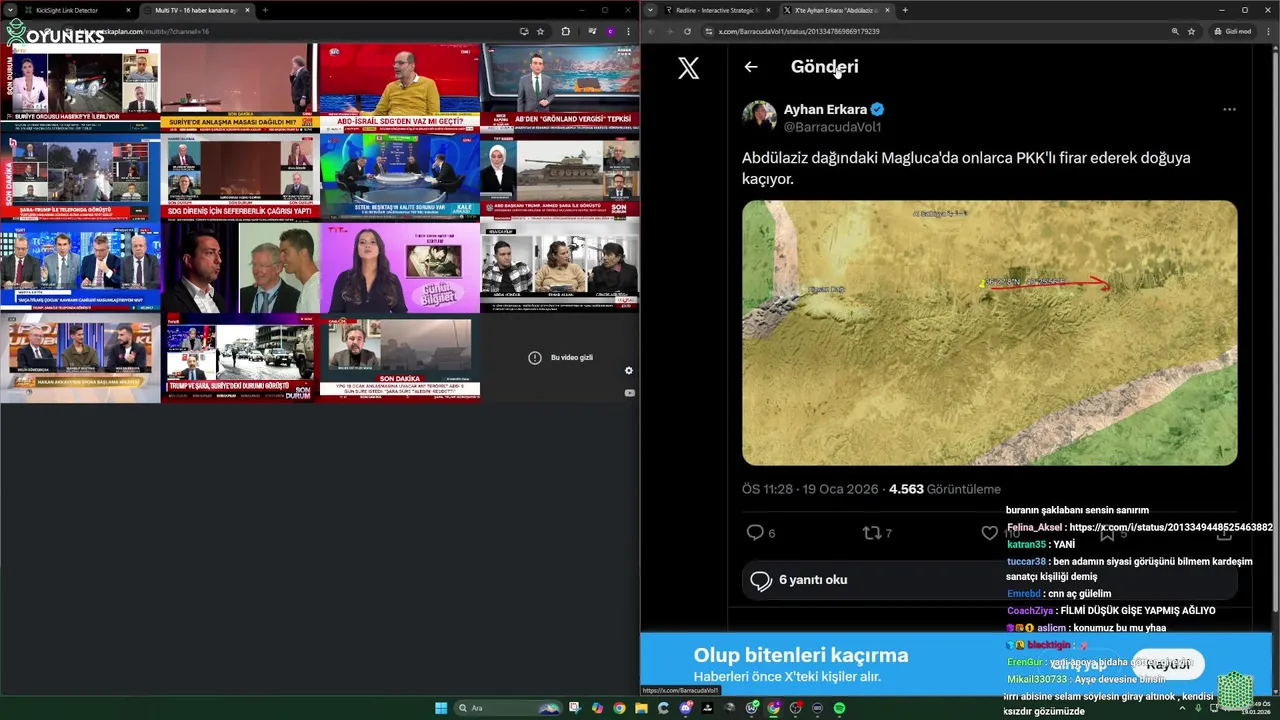1280x720 pixels.
Task: Bookmark the Multi TV page with the star icon
Action: 541,31
